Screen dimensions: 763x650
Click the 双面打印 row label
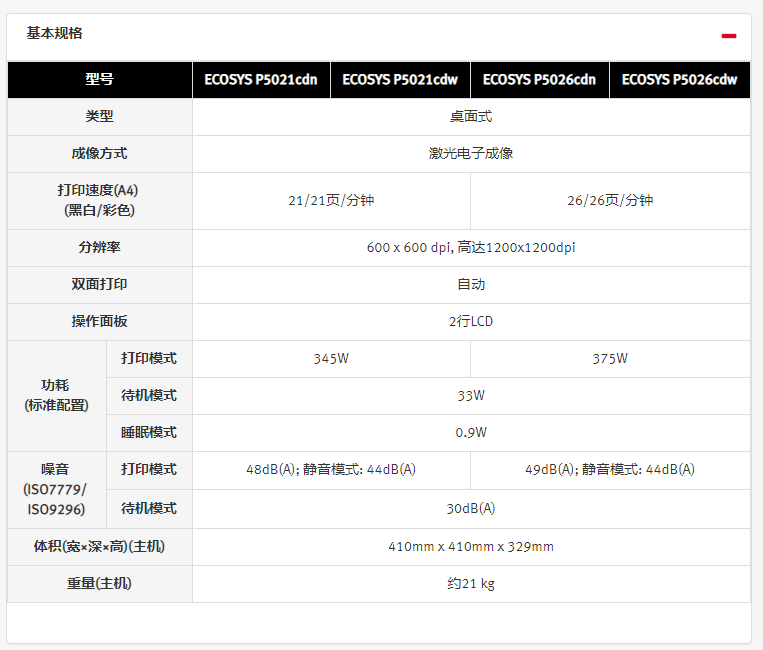pyautogui.click(x=100, y=285)
